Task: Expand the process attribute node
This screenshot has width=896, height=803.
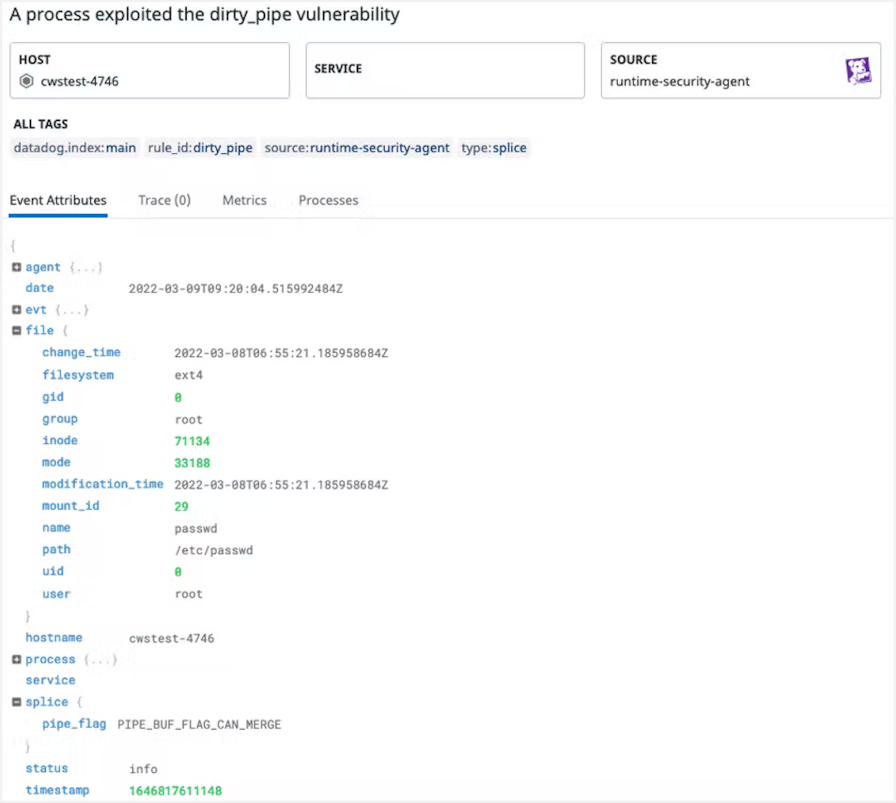Action: 16,659
